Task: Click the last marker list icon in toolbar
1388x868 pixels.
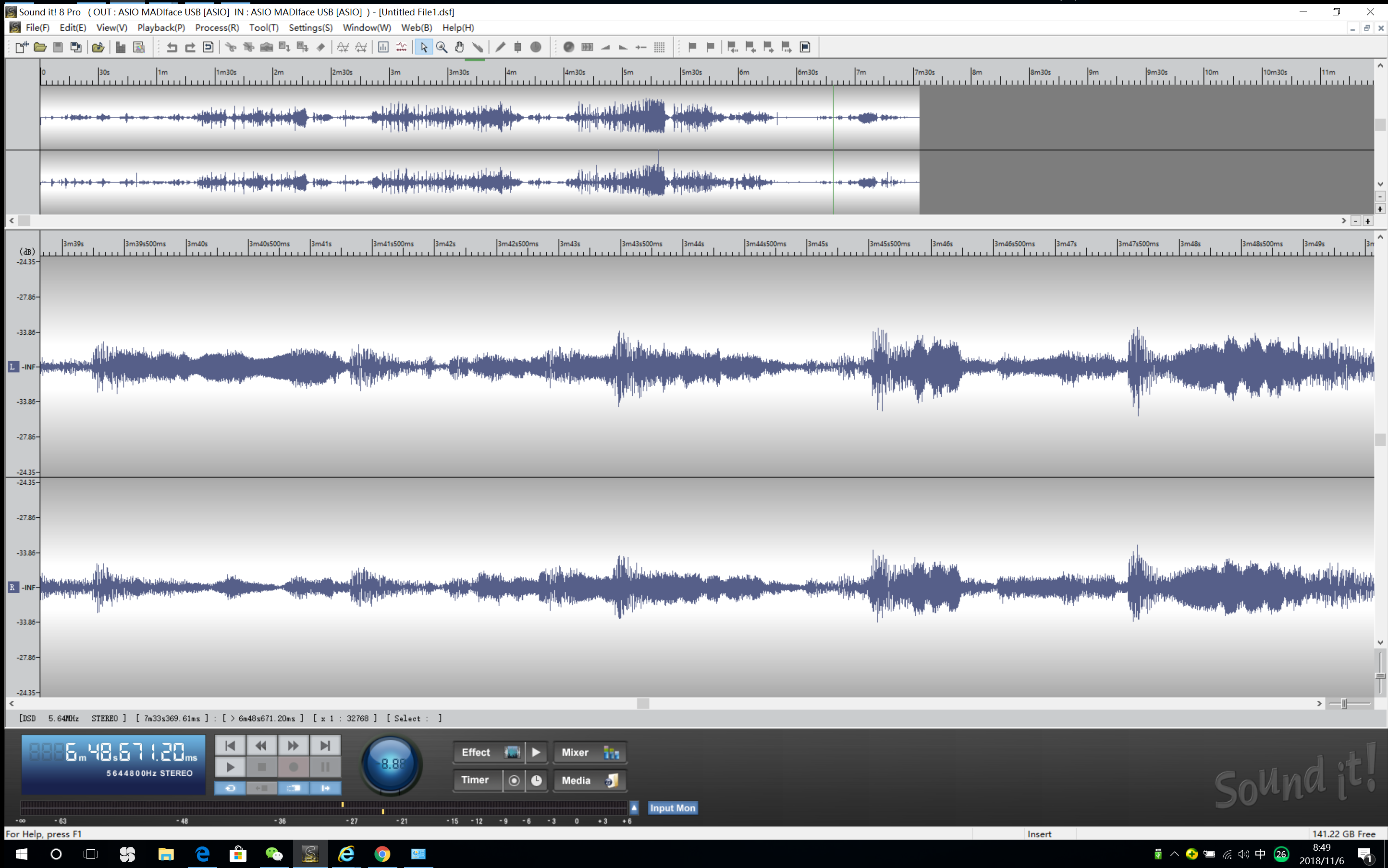Action: pos(805,47)
